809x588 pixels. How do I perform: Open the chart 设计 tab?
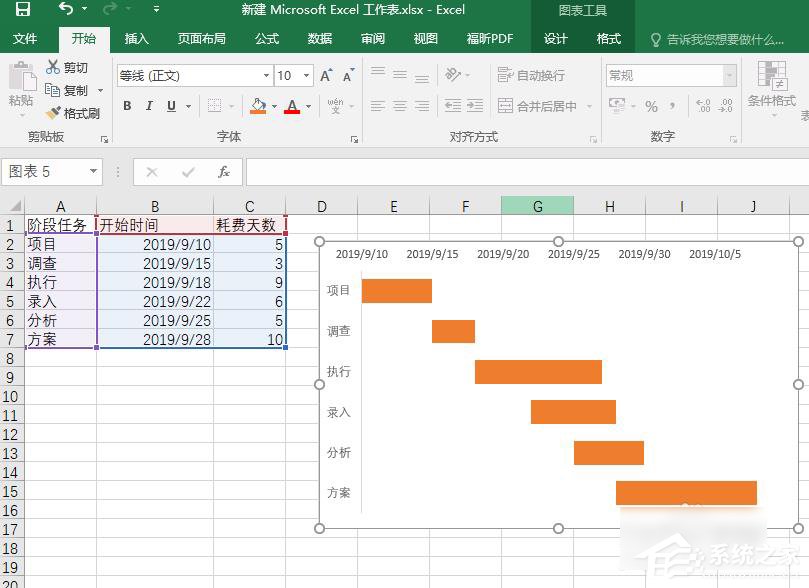coord(554,40)
